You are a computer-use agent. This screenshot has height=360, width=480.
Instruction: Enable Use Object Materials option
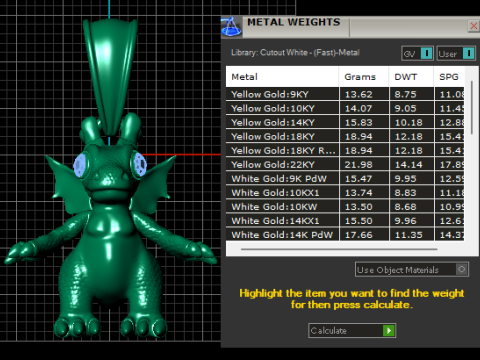[x=412, y=270]
